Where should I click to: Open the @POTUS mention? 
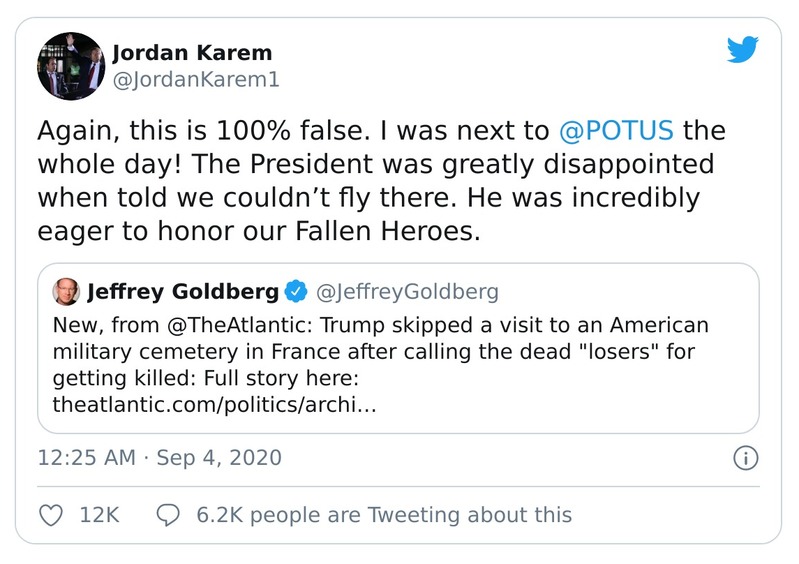click(x=615, y=131)
